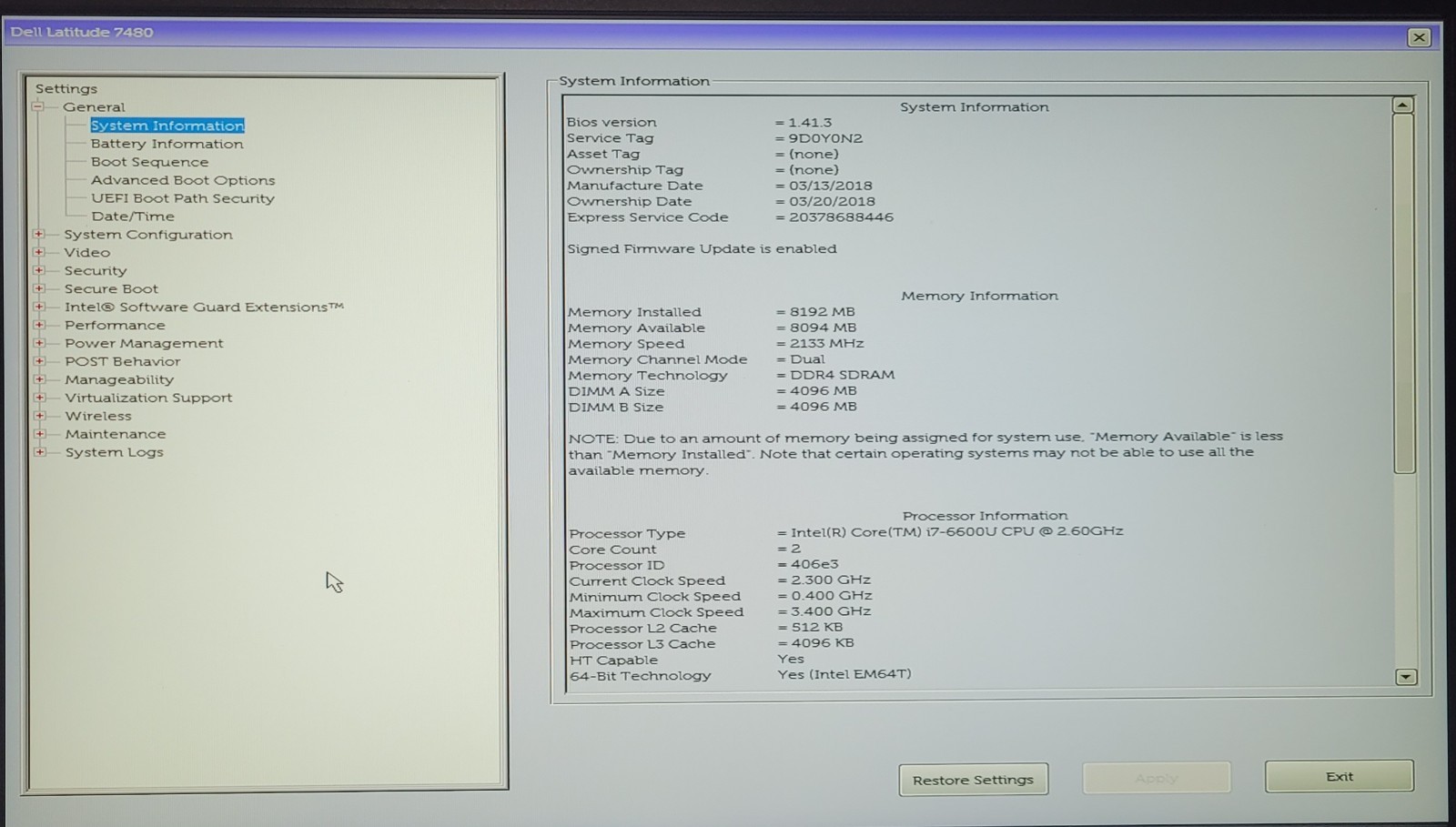Expand Intel Software Guard Extensions node

click(x=39, y=308)
